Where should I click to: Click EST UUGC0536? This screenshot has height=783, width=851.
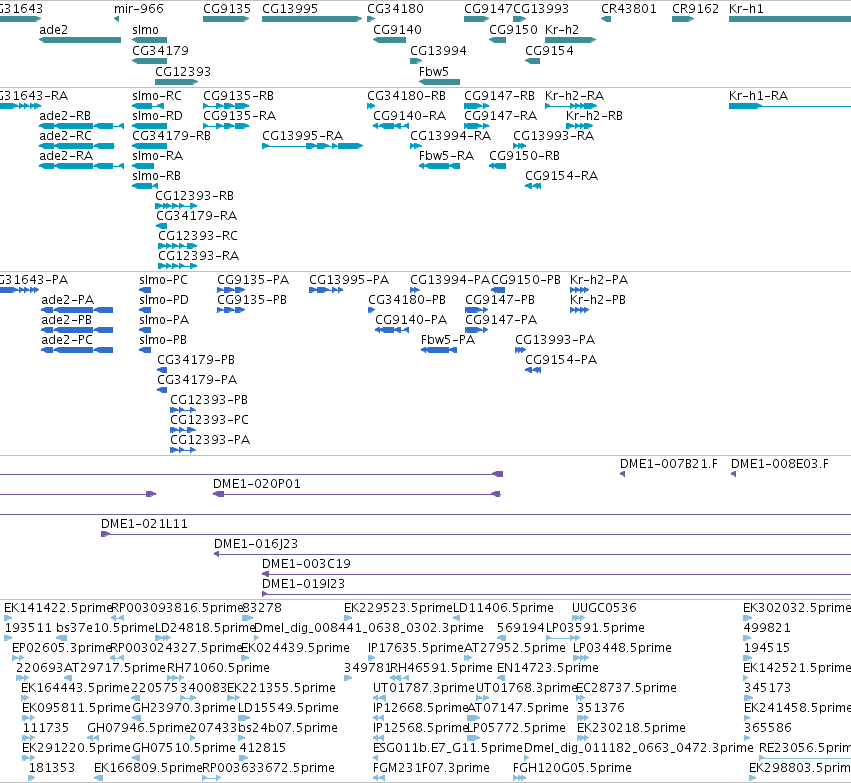coord(604,608)
